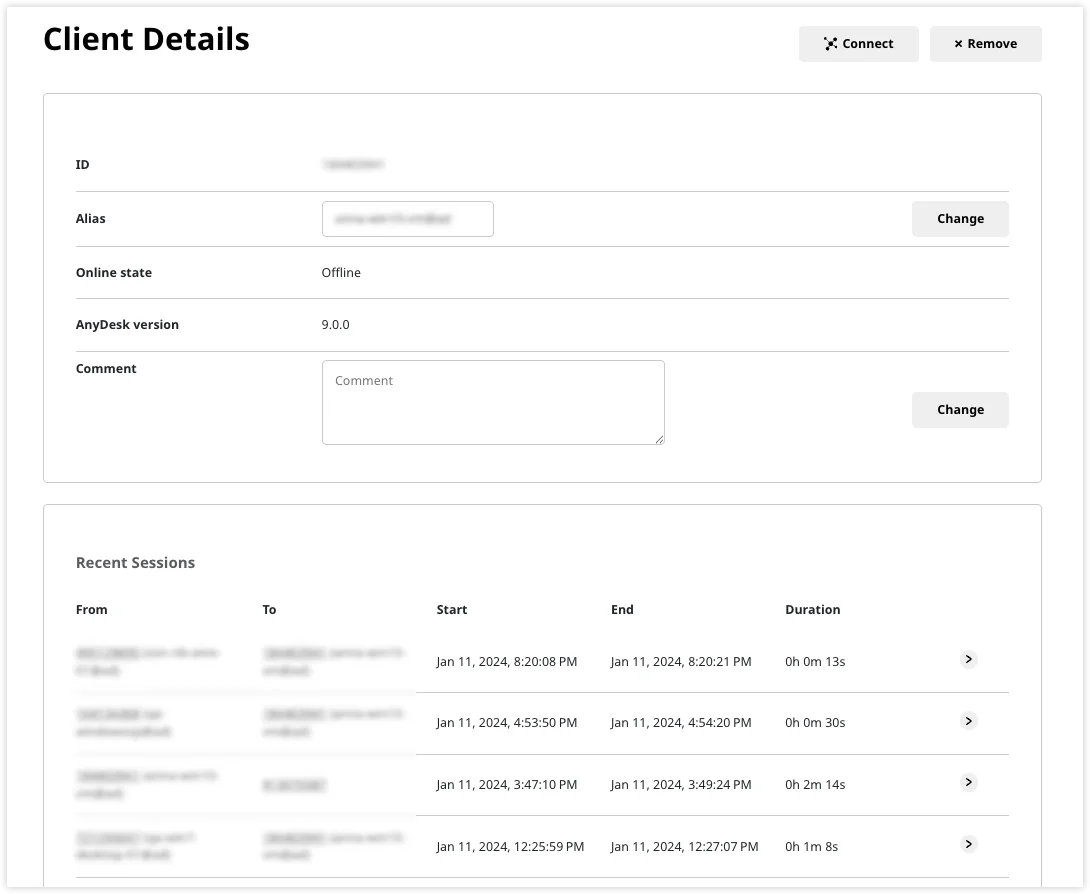Image resolution: width=1090 pixels, height=894 pixels.
Task: Click end time Jan 11, 2024, 12:27:07 PM
Action: 685,847
